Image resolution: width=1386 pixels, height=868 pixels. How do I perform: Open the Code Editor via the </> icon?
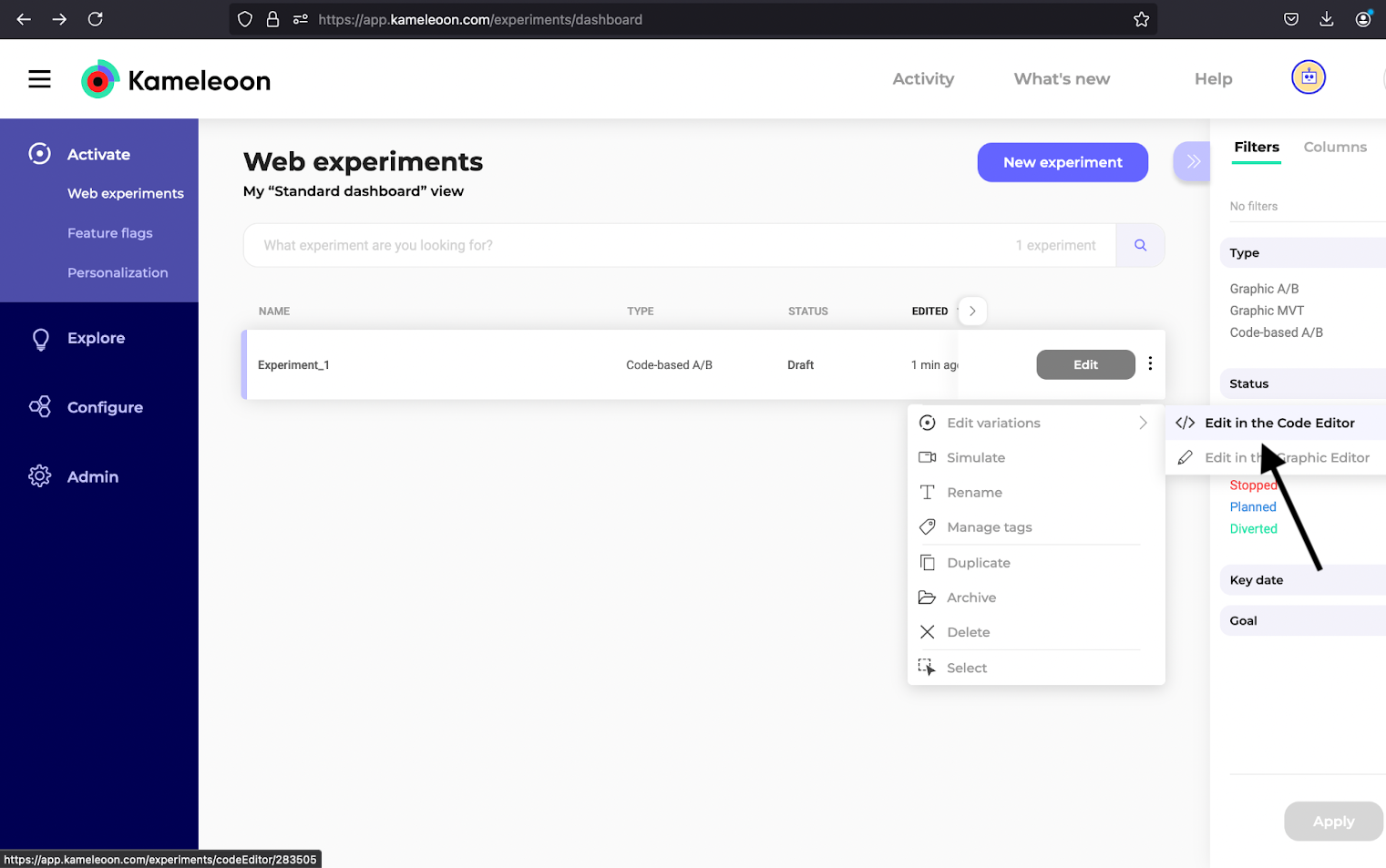coord(1185,422)
